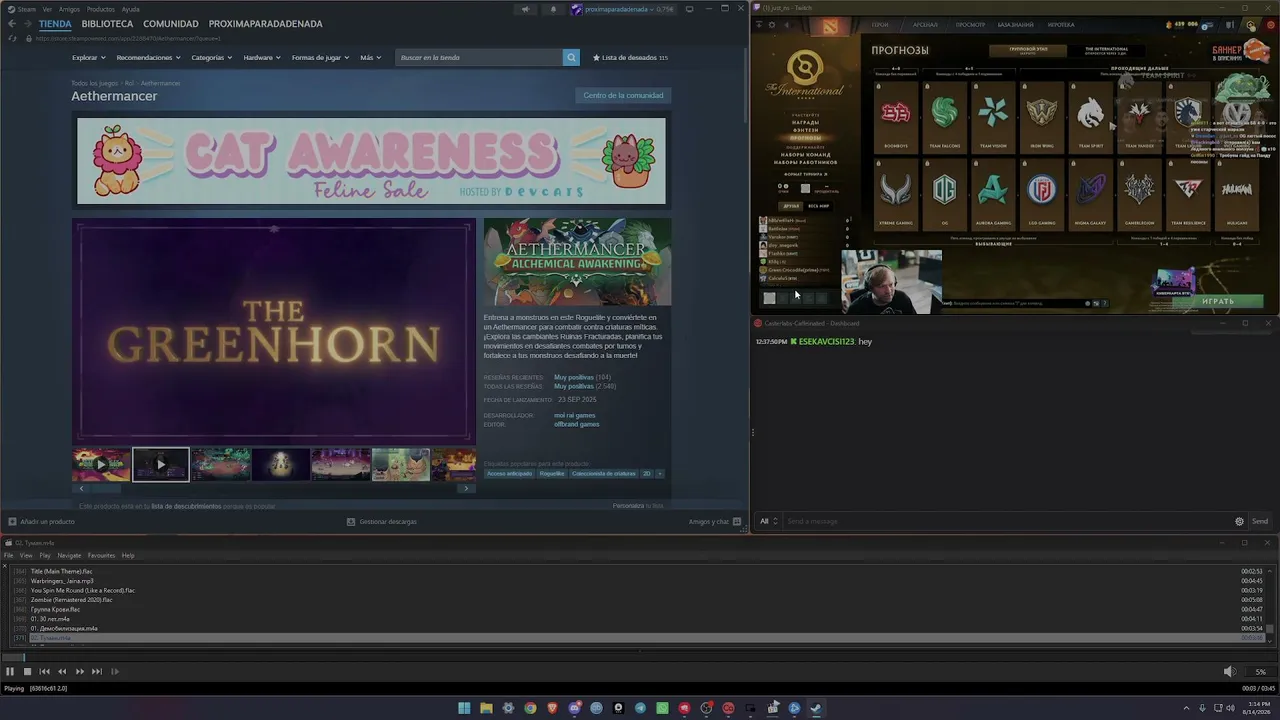Skip to previous track in music player

[45, 672]
